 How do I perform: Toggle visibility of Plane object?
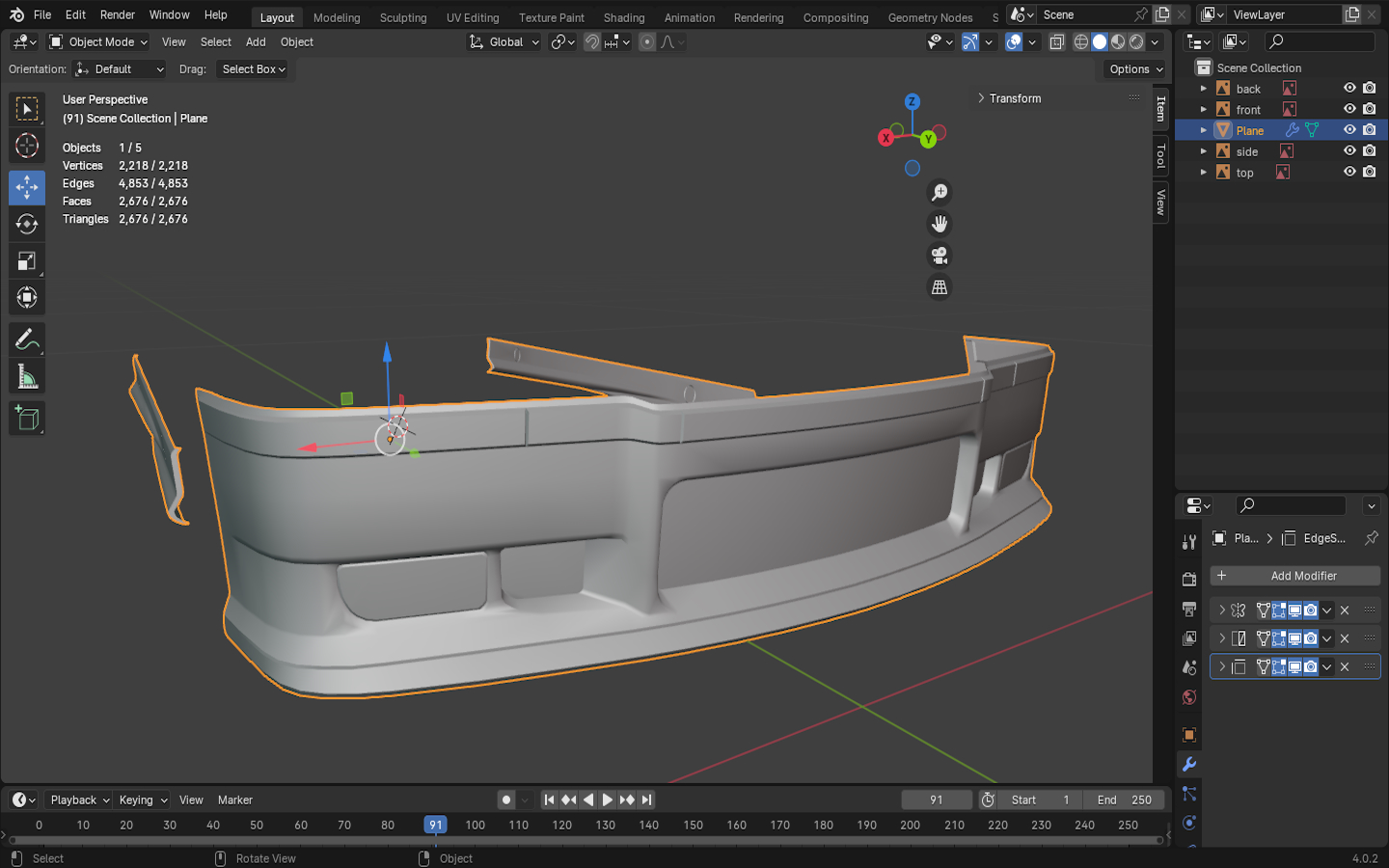[1349, 129]
